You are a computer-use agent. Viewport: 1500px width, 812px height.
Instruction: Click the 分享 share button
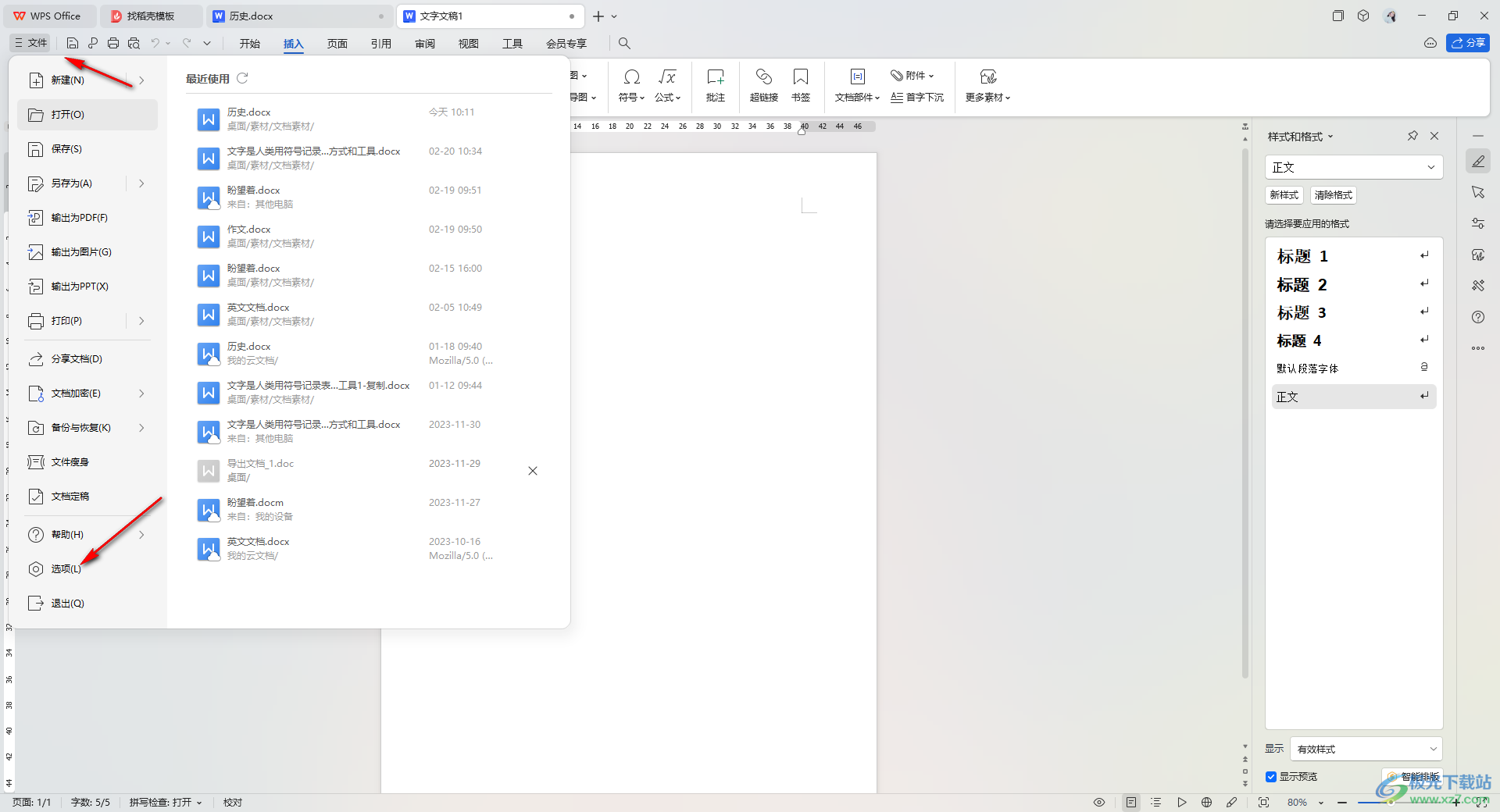(x=1468, y=43)
